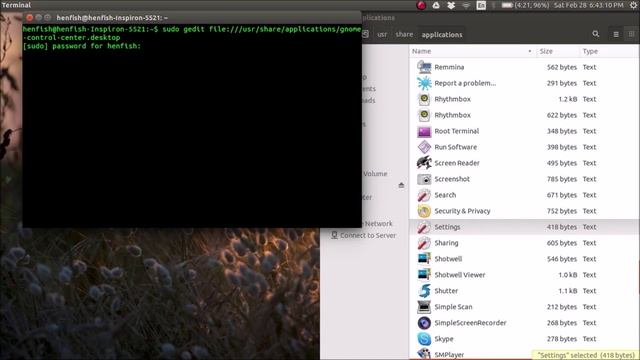640x360 pixels.
Task: Click the Root Terminal file name
Action: [x=456, y=131]
